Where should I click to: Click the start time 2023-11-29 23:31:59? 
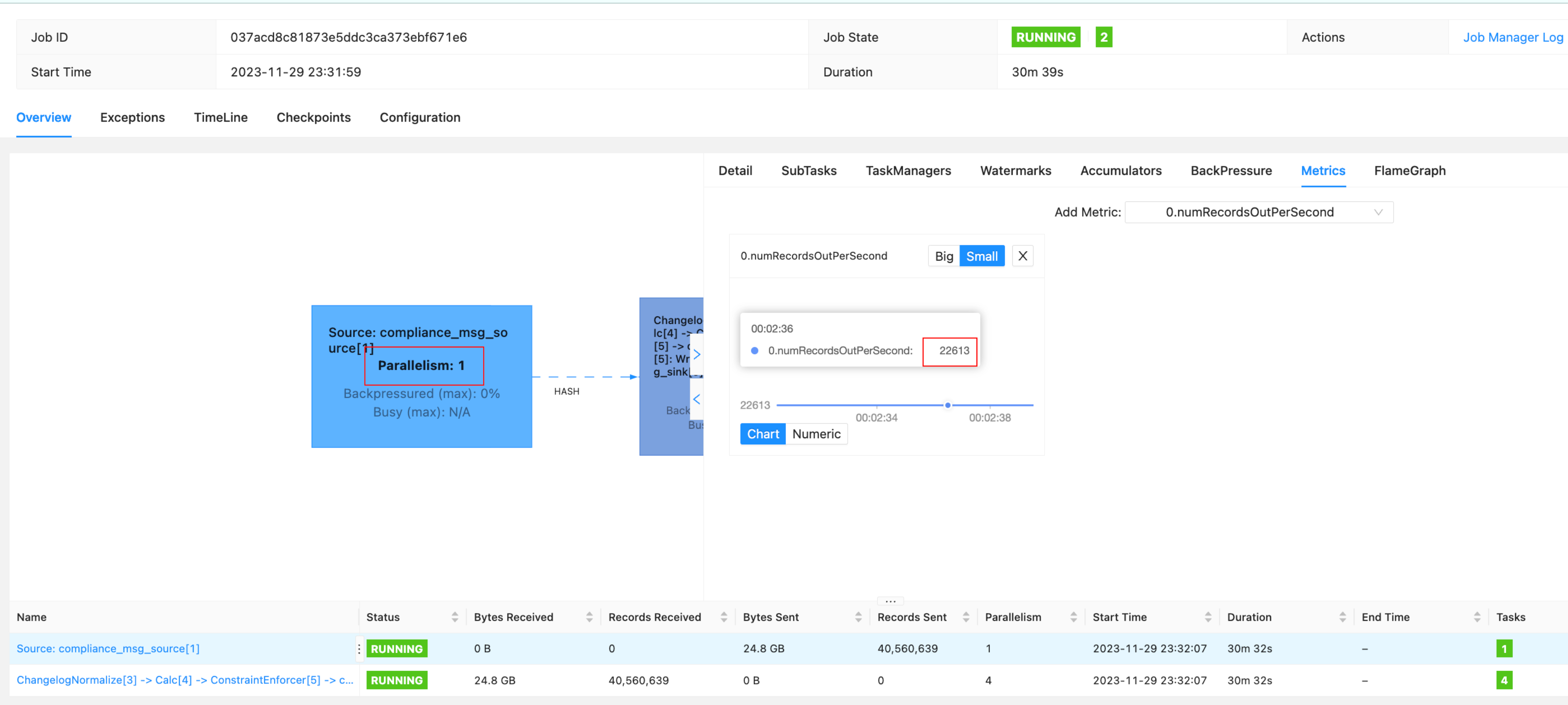[295, 72]
